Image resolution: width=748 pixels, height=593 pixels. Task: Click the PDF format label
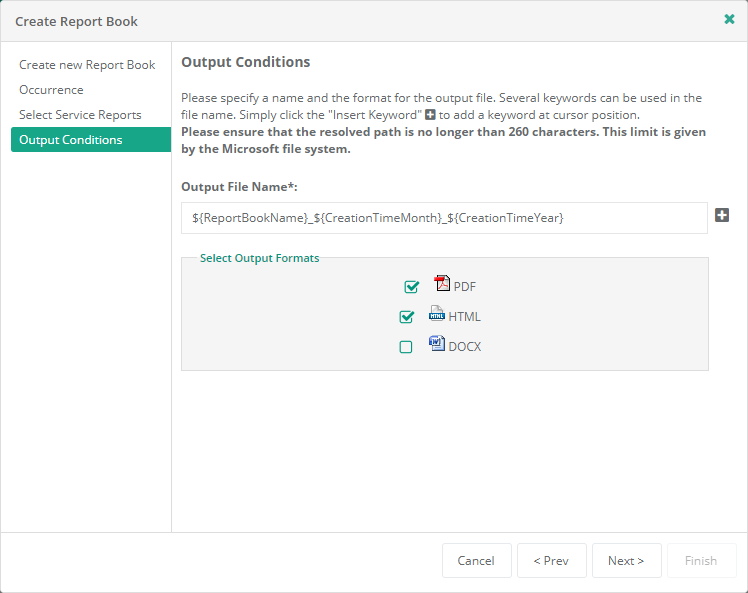point(464,287)
